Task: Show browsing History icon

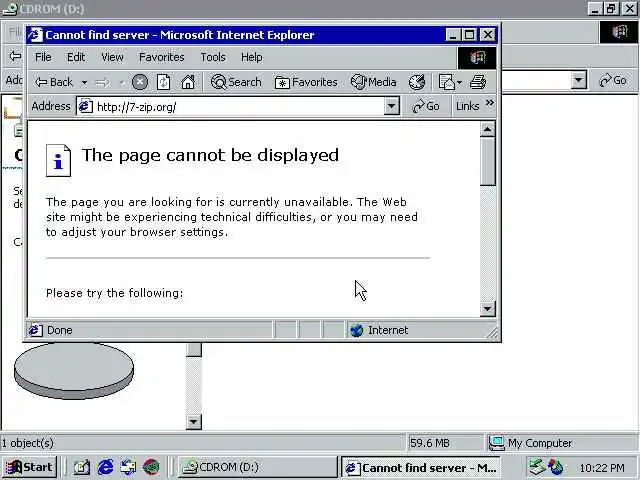Action: [417, 82]
